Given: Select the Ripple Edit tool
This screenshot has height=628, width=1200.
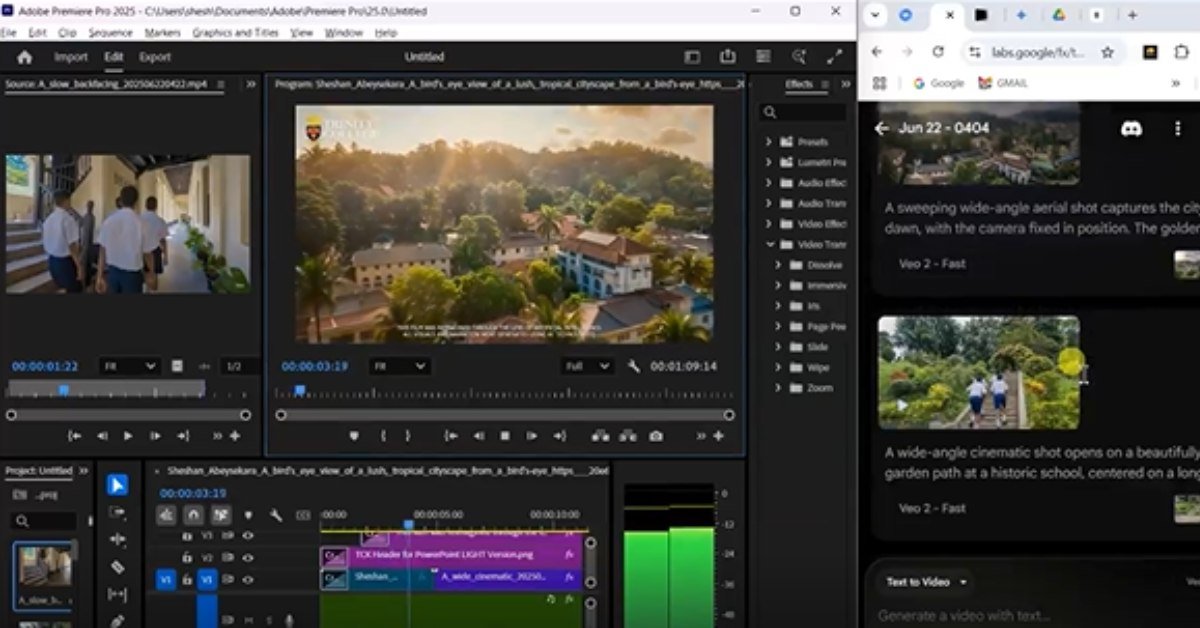Looking at the screenshot, I should coord(117,540).
